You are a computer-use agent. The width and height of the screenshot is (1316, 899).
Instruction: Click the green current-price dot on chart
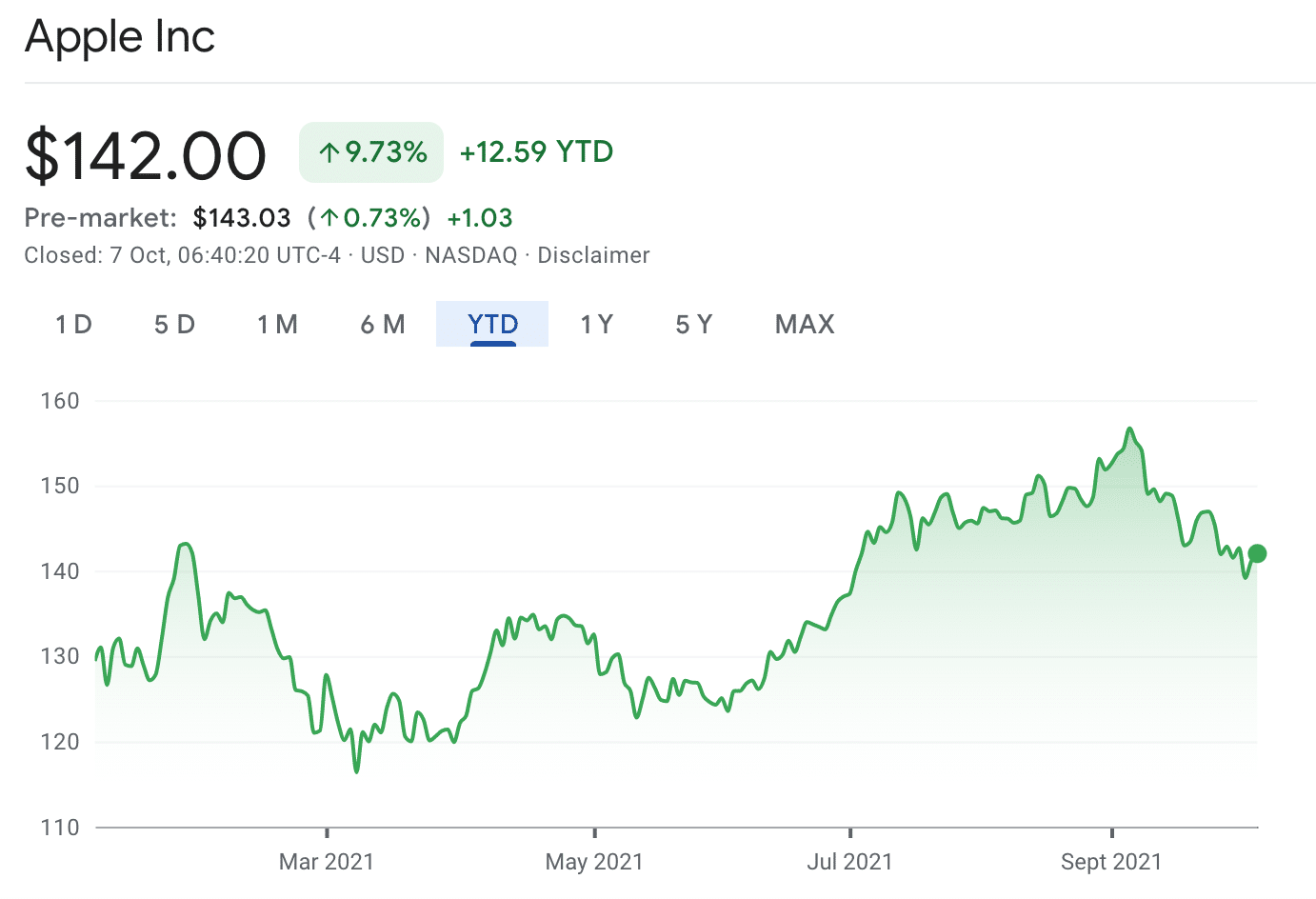point(1257,553)
